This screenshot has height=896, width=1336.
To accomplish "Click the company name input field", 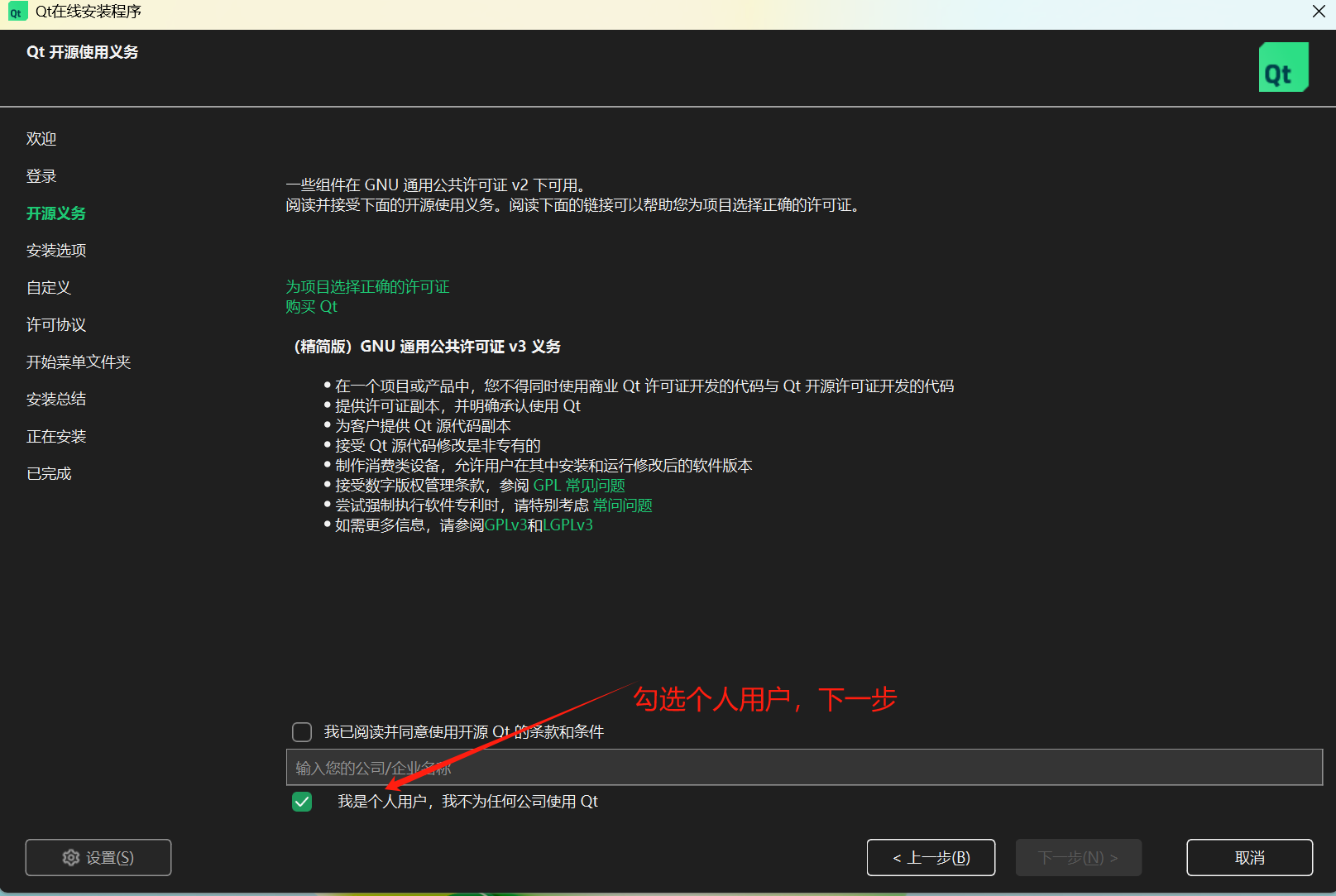I will [804, 768].
